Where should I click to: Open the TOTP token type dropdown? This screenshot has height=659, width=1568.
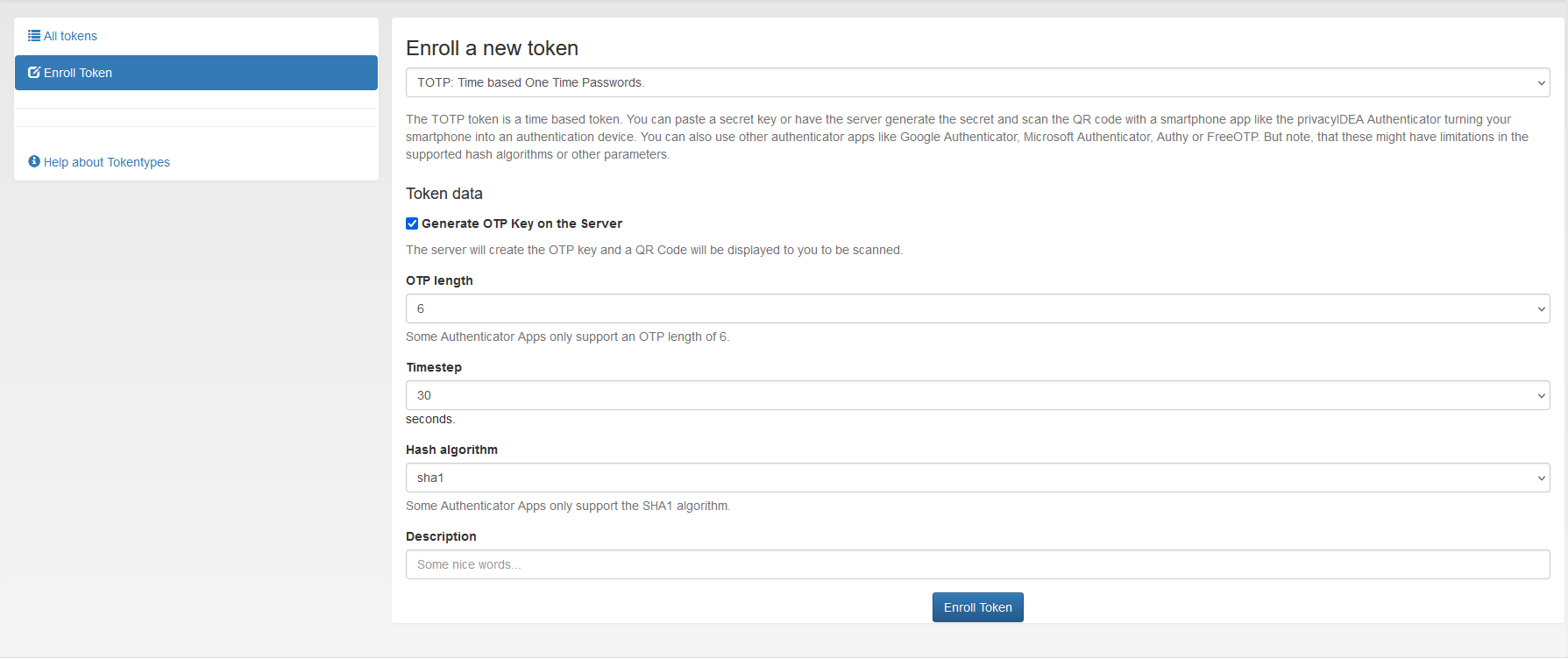[964, 83]
